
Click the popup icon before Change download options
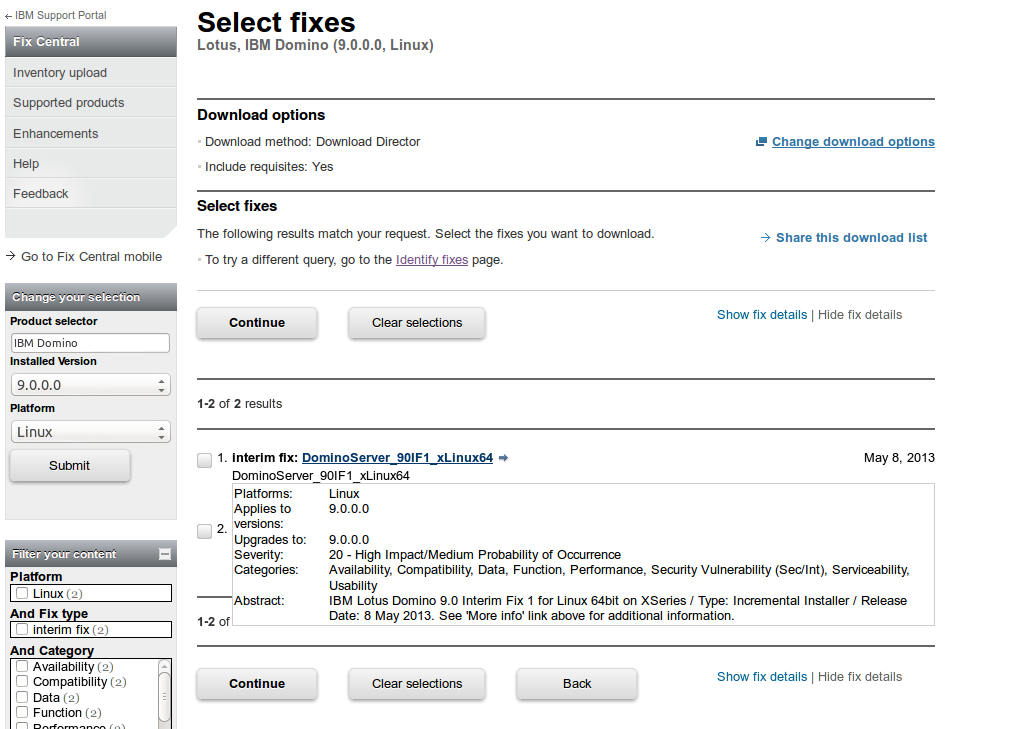(761, 141)
